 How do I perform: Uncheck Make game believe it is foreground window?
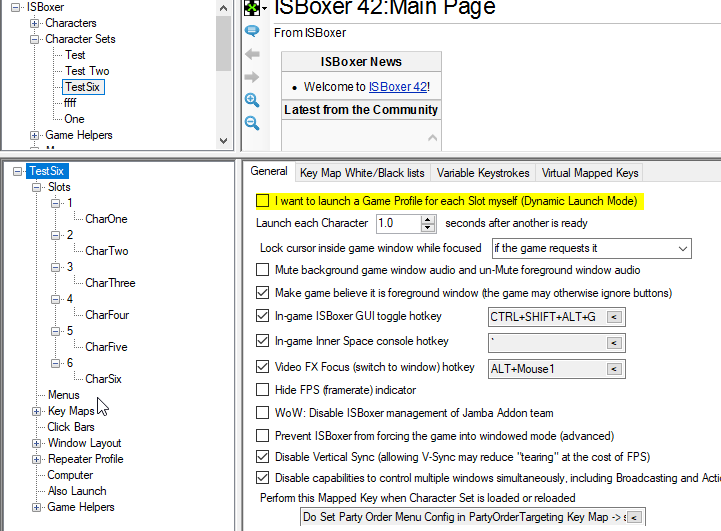pyautogui.click(x=263, y=292)
